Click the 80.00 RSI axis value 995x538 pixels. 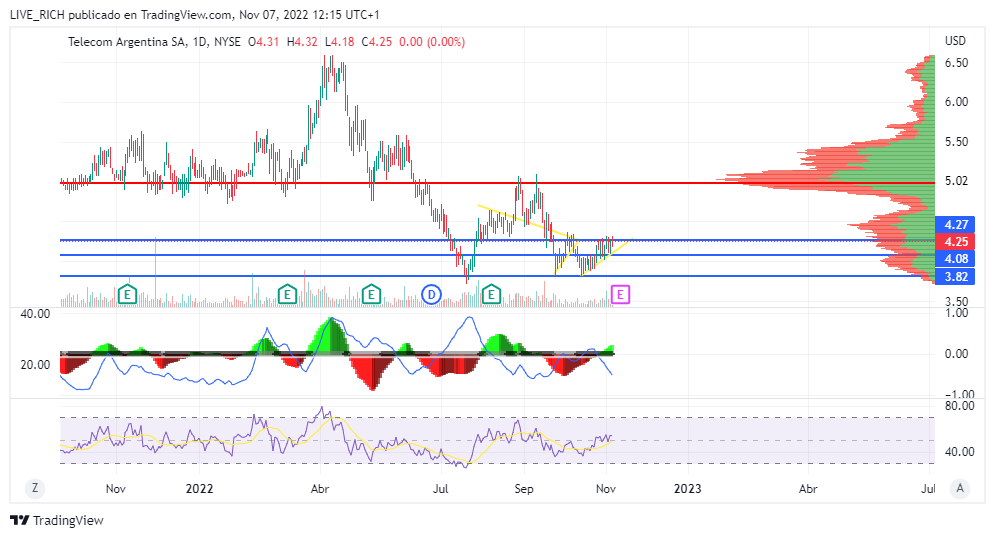click(959, 405)
